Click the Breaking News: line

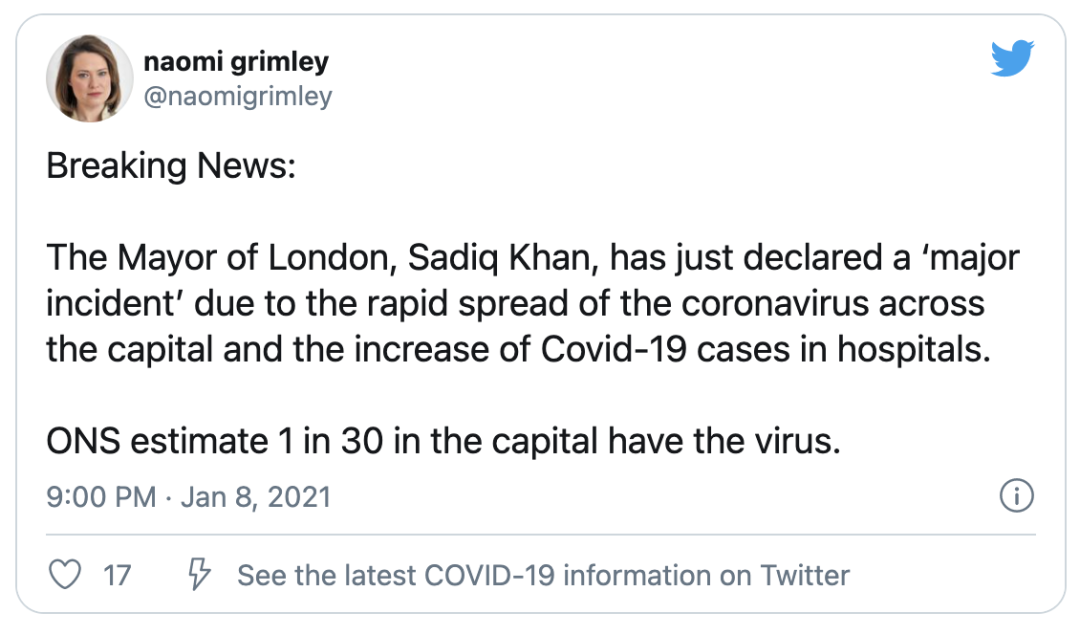pyautogui.click(x=171, y=165)
